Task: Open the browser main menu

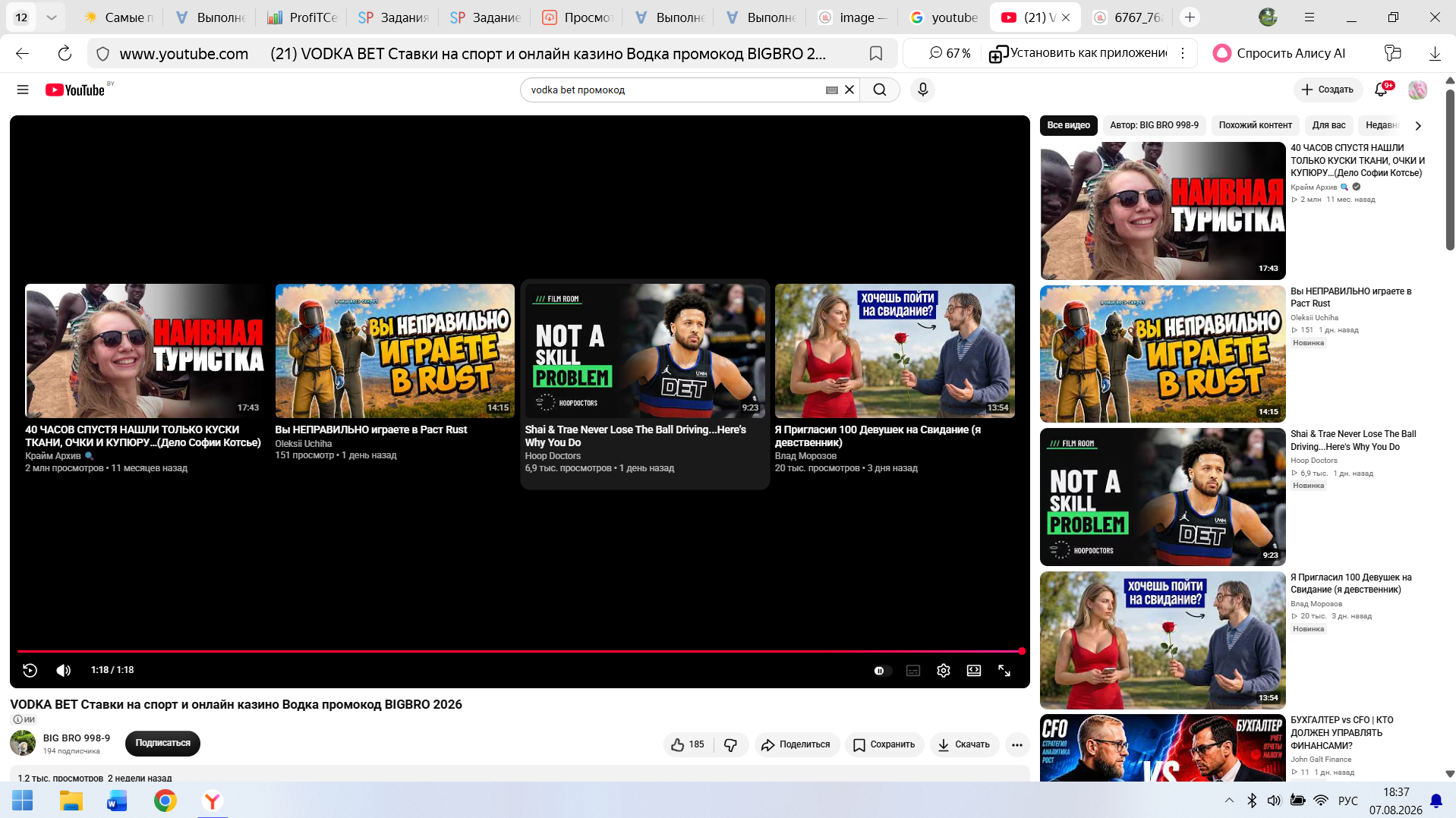Action: pyautogui.click(x=1309, y=17)
